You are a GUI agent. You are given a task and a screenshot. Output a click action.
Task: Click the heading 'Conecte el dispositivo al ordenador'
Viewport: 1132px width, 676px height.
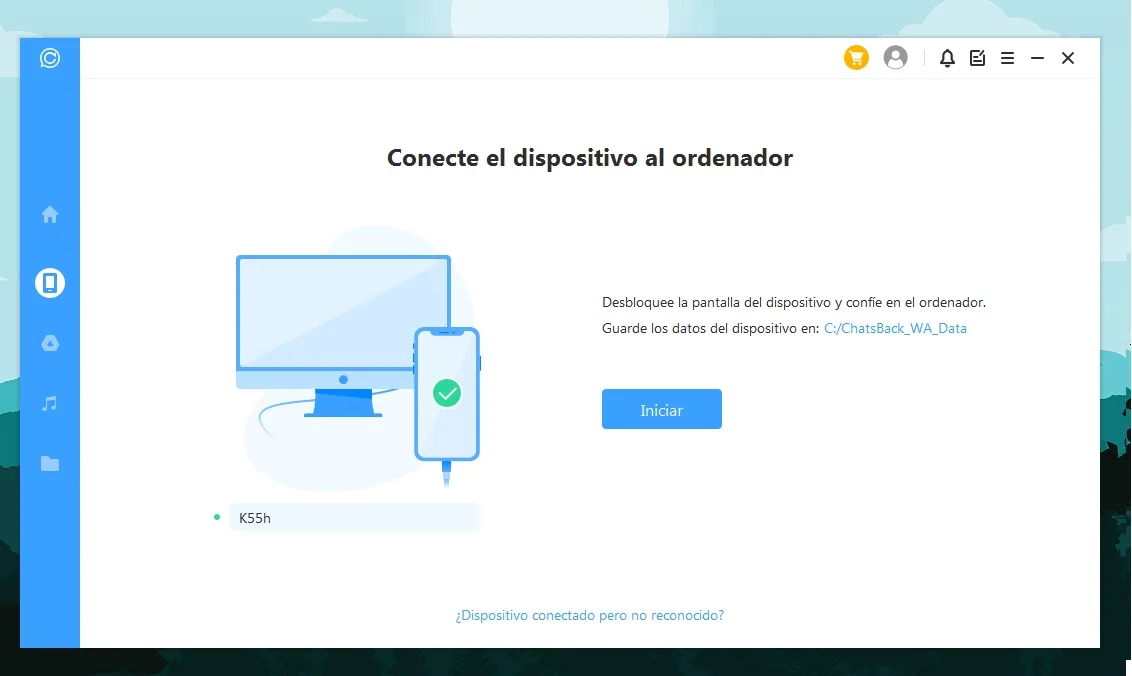590,158
